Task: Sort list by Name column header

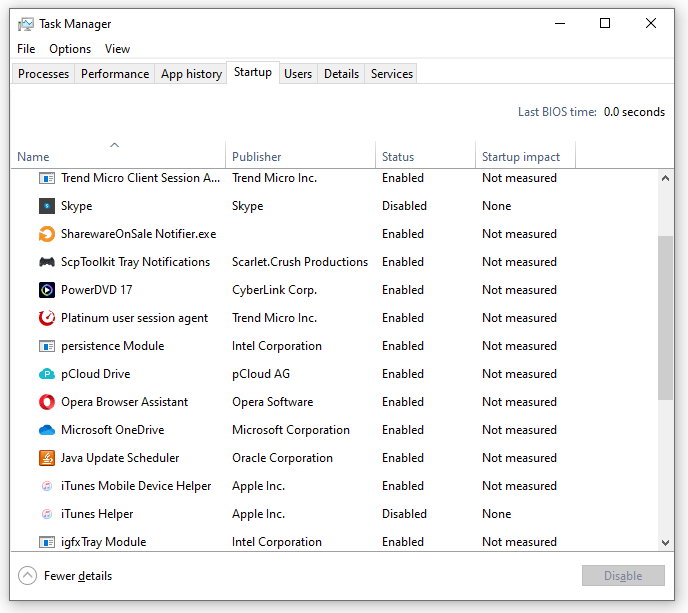Action: 34,157
